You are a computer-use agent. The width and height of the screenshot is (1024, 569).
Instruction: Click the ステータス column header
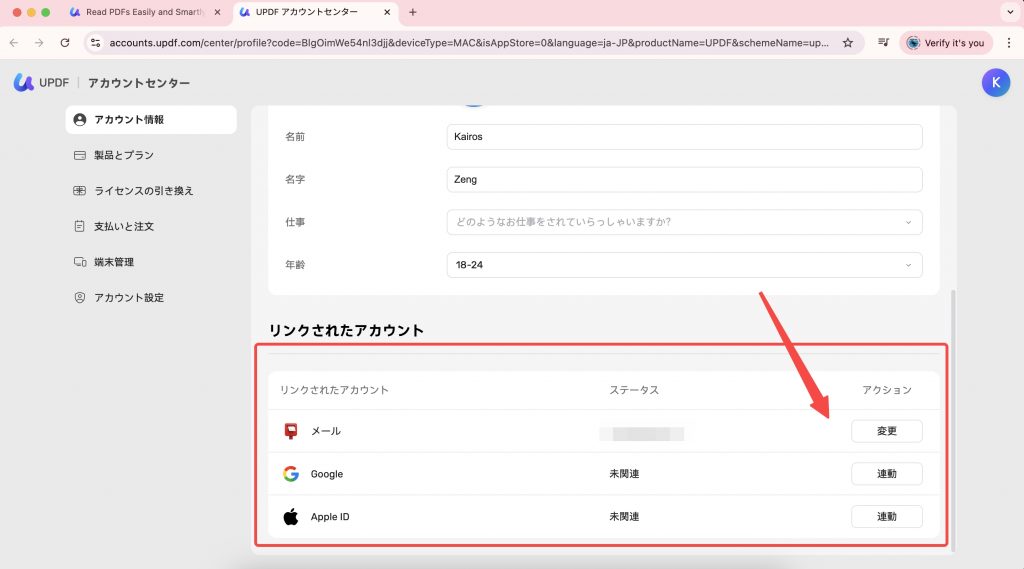coord(634,390)
